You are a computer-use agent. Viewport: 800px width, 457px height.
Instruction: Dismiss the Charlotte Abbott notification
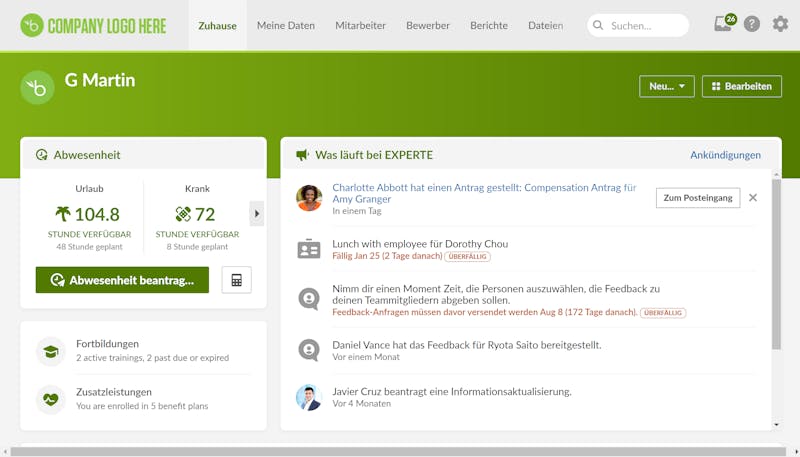[753, 197]
